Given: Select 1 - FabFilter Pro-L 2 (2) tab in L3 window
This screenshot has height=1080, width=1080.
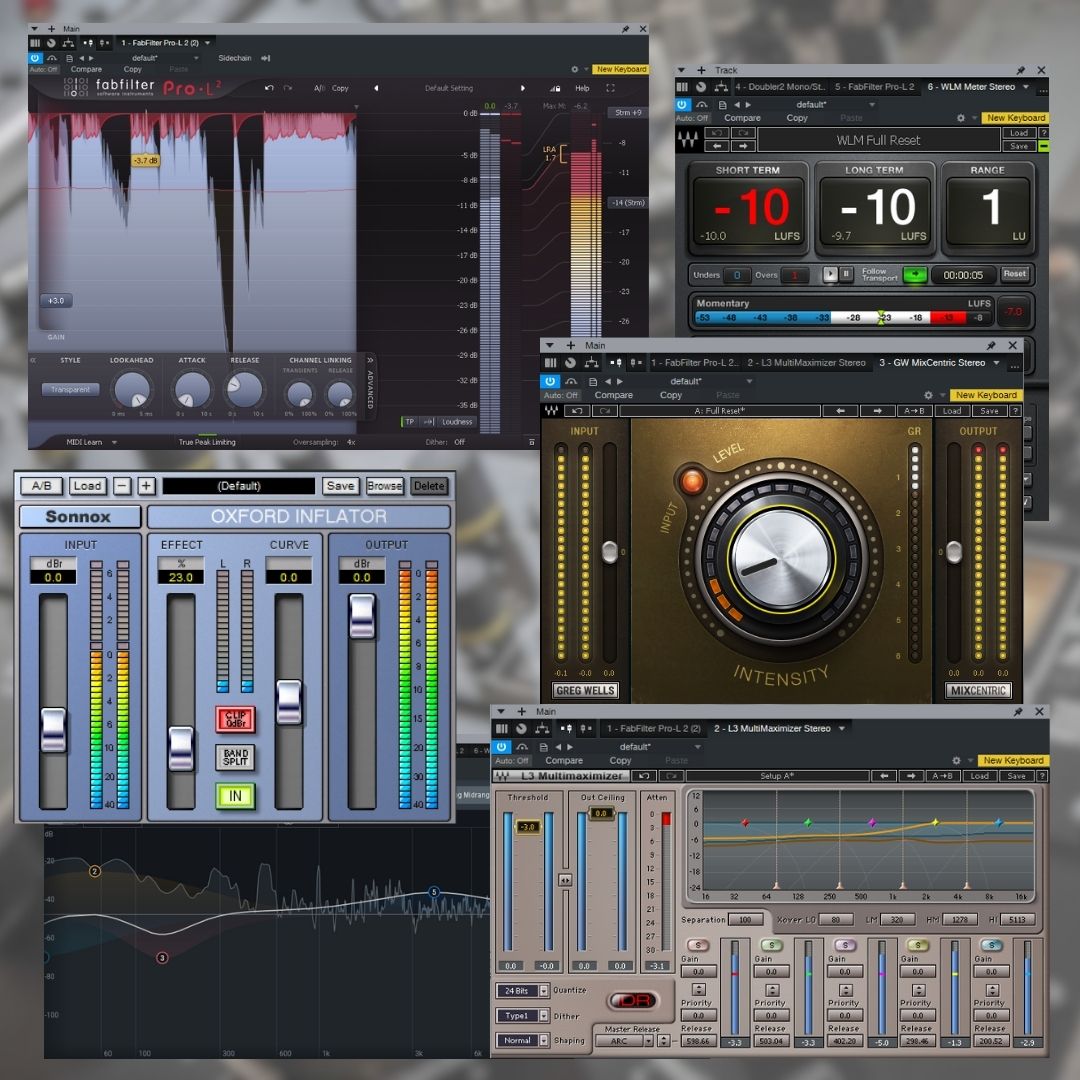Looking at the screenshot, I should pyautogui.click(x=654, y=729).
